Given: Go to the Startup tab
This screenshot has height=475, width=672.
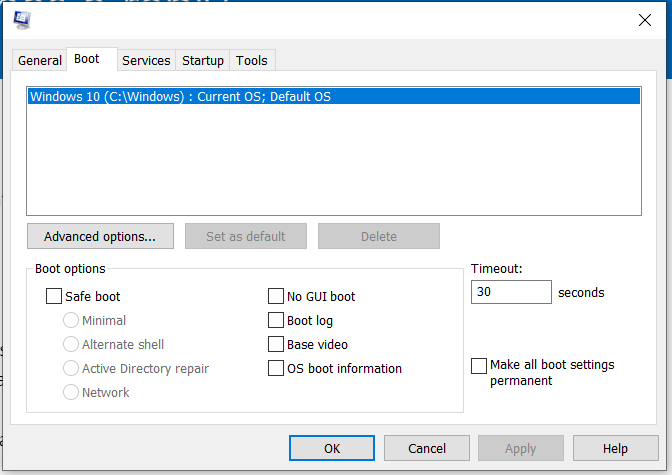Looking at the screenshot, I should 203,60.
